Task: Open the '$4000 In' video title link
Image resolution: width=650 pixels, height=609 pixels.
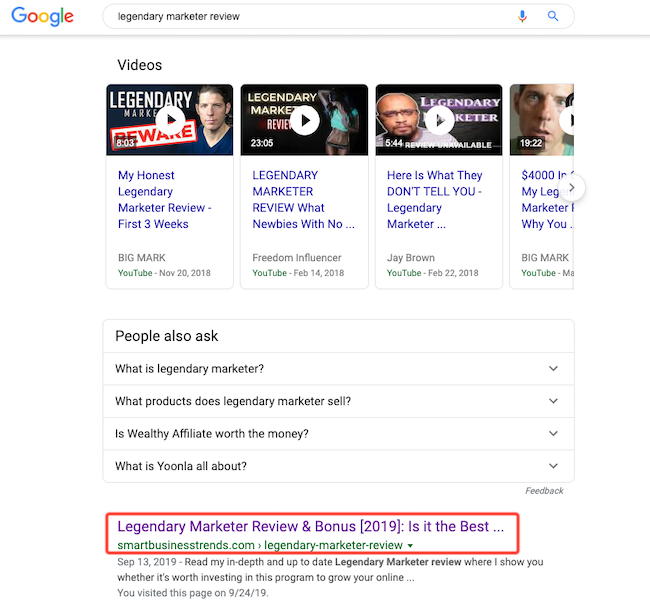Action: click(547, 199)
